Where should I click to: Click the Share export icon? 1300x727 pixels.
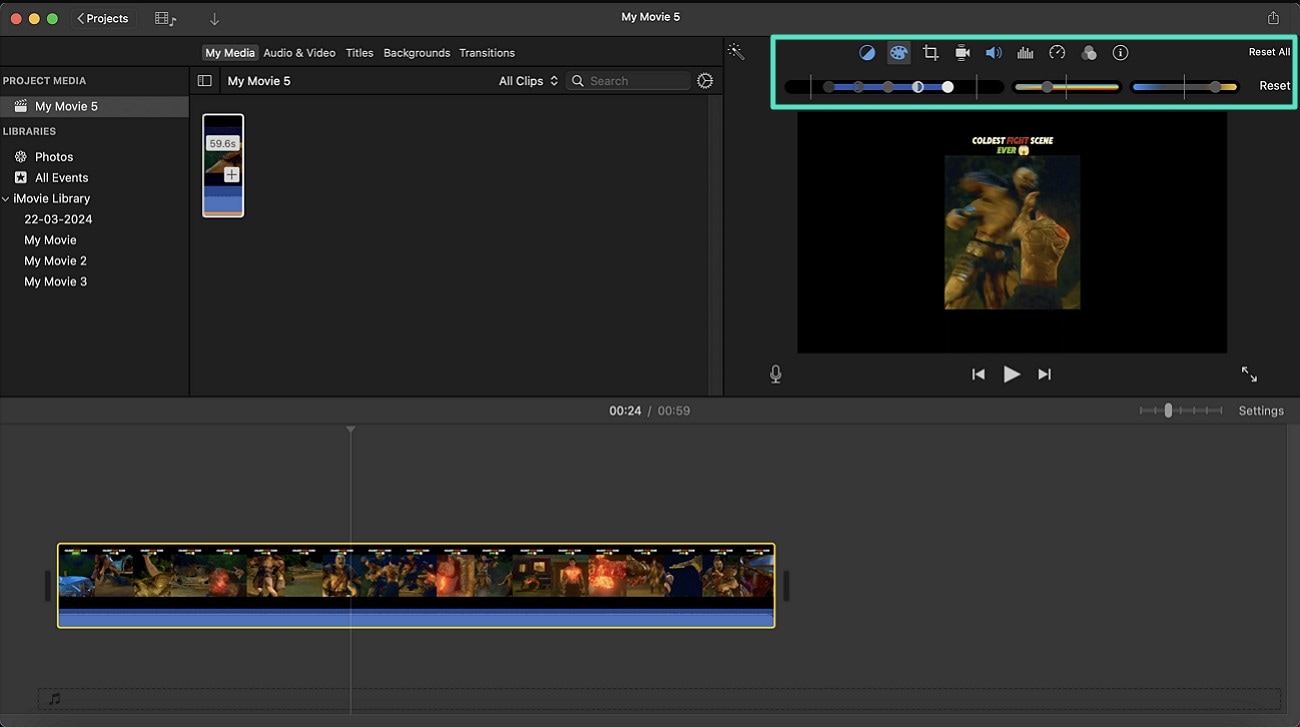pyautogui.click(x=1273, y=18)
